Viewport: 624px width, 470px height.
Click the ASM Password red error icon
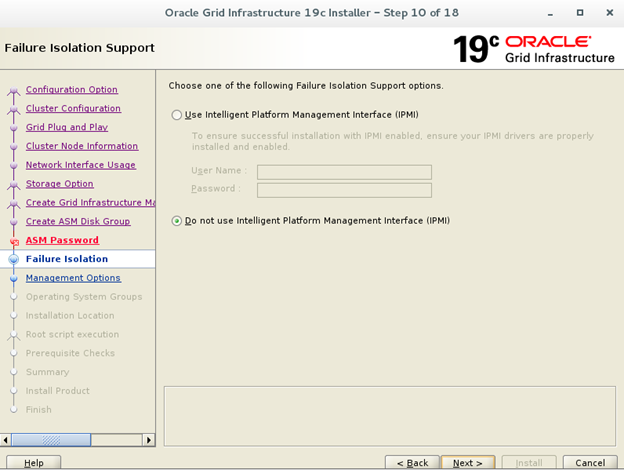(x=14, y=241)
